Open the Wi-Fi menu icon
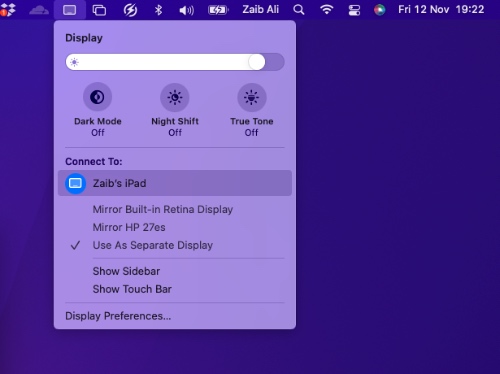The image size is (500, 374). click(x=327, y=10)
